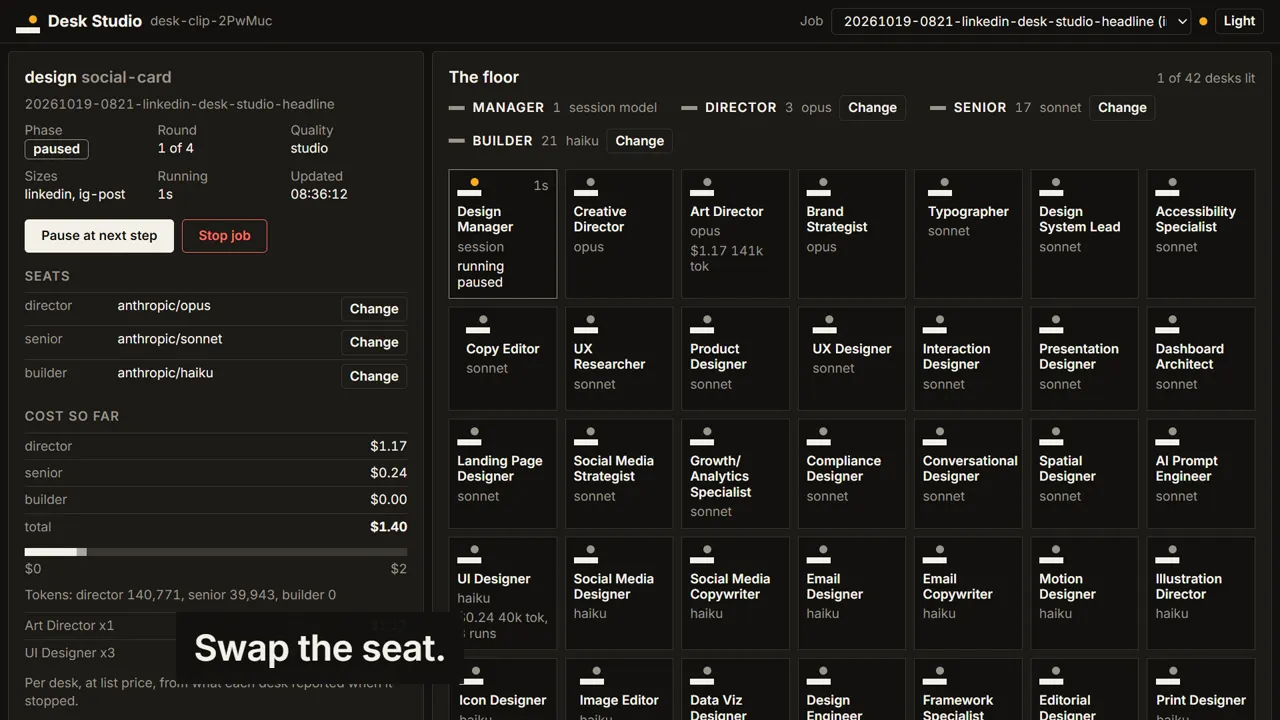
Task: Click the desk icon on Copy Editor card
Action: click(x=478, y=325)
